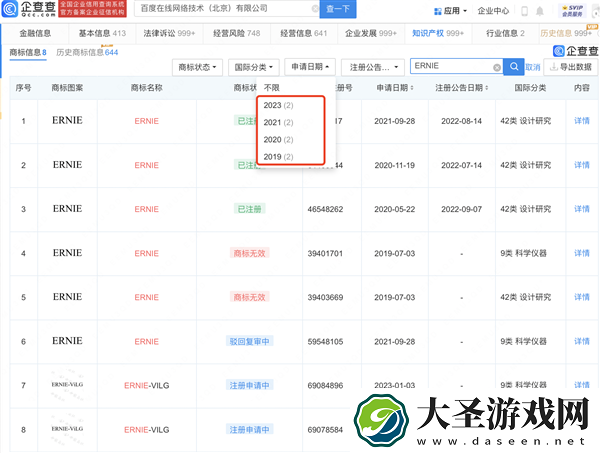Select 历史商标信息 644 sub-tab
The width and height of the screenshot is (600, 453).
[87, 52]
